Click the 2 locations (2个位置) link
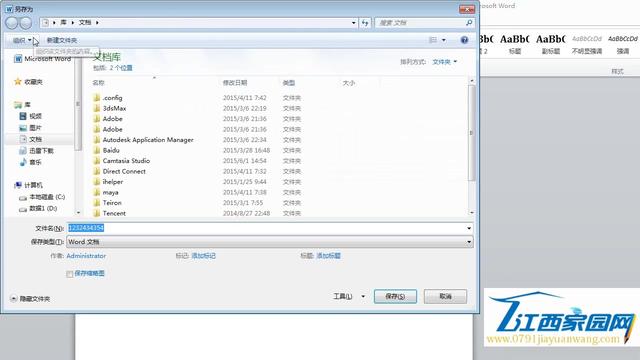The image size is (640, 360). 121,68
